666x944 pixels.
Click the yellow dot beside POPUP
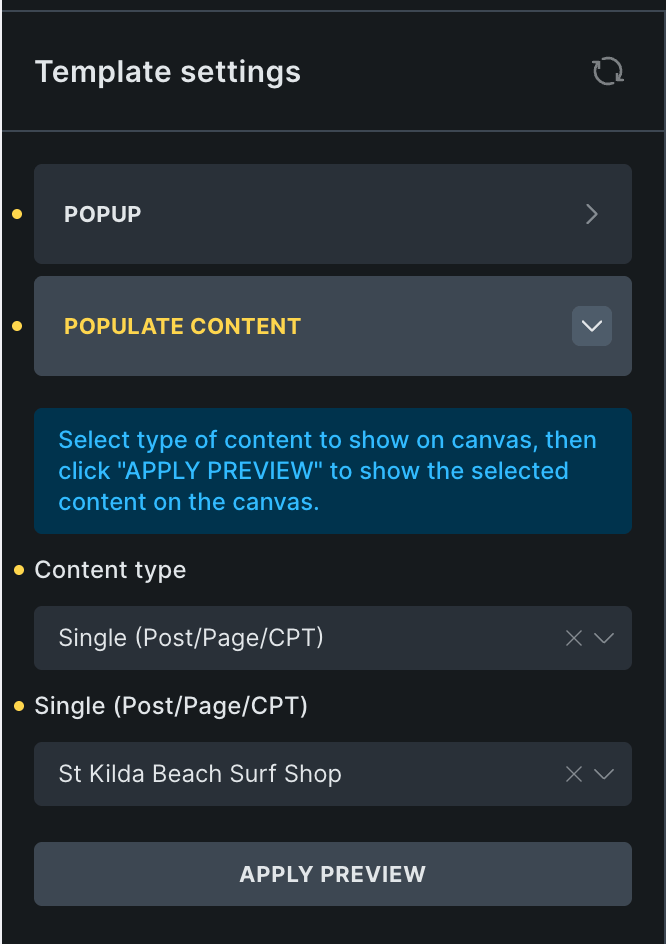(17, 214)
